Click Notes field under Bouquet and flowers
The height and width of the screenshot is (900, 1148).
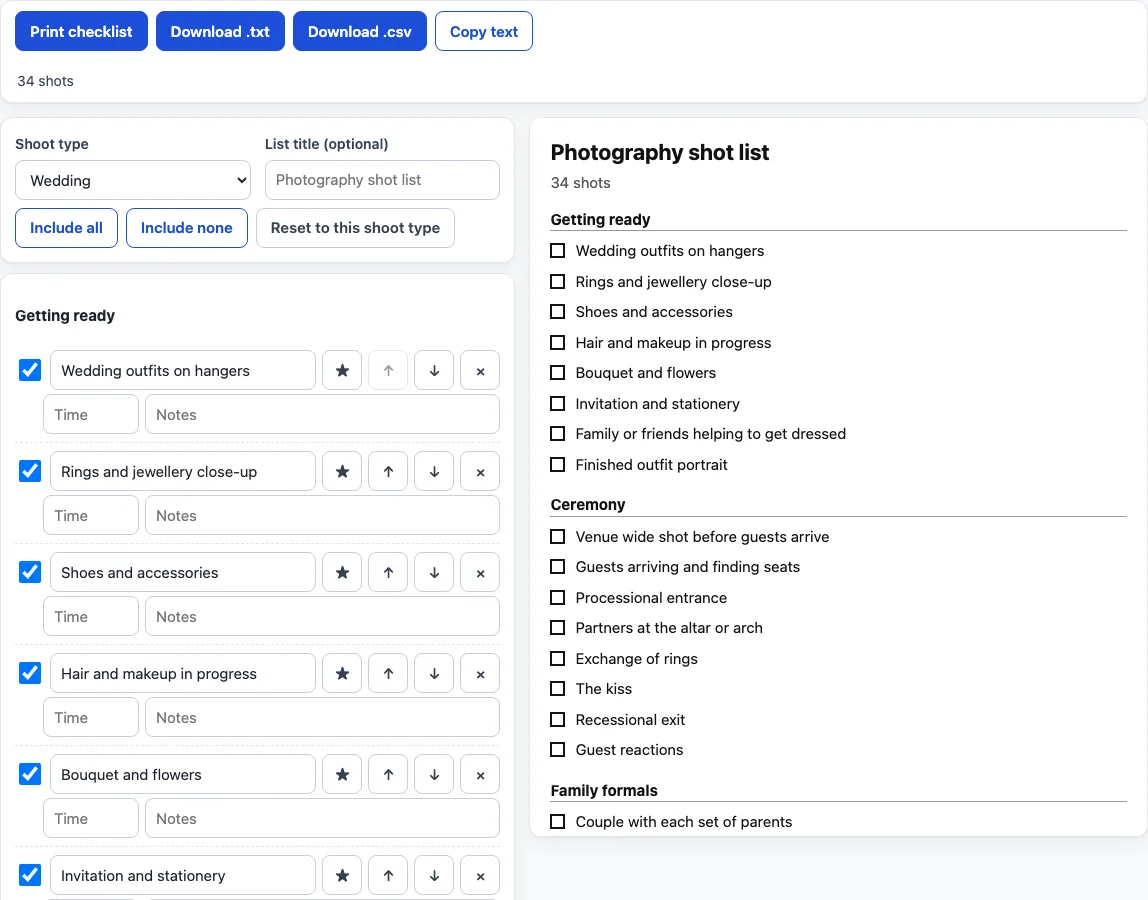(322, 819)
